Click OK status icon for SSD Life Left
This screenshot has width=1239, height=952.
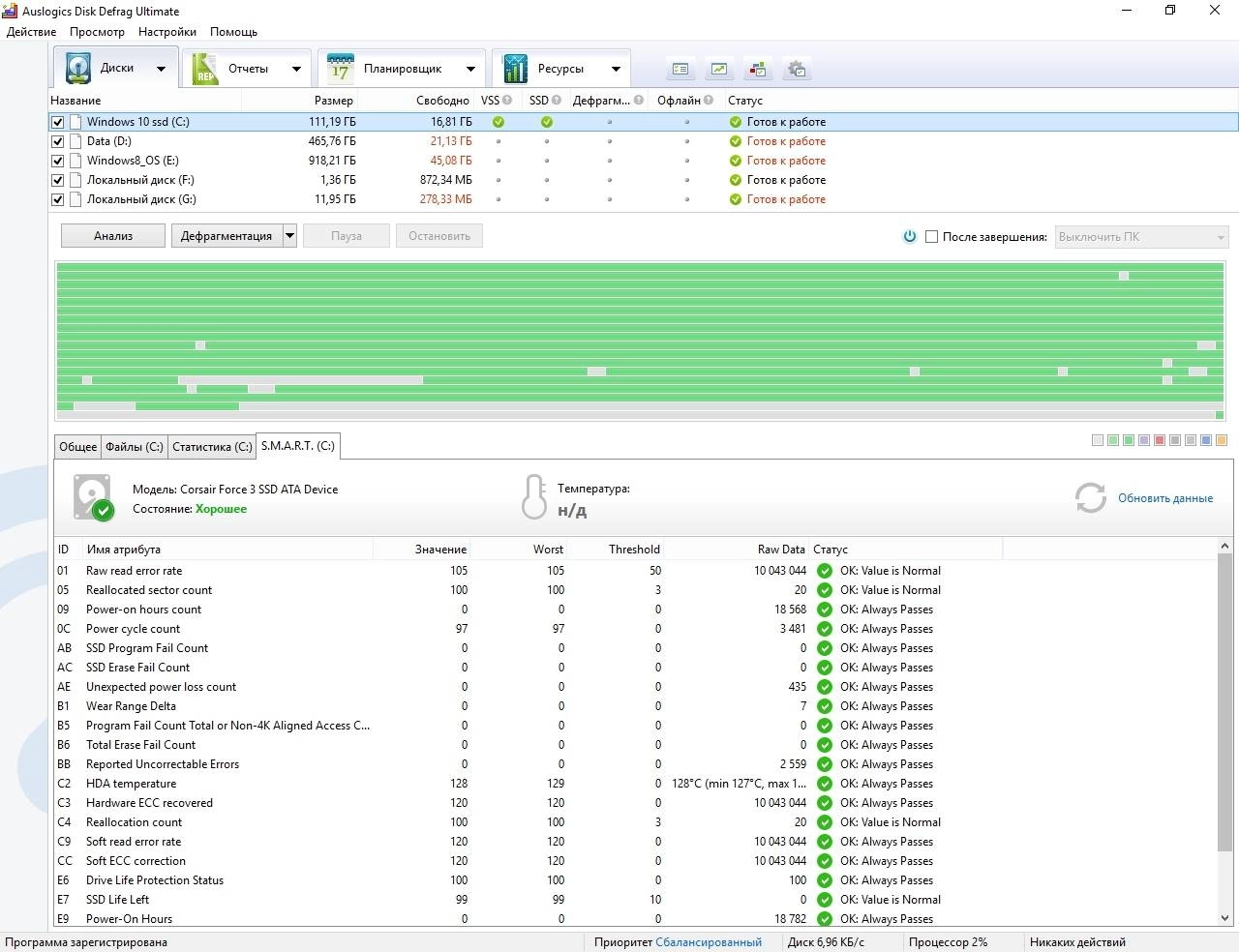point(825,900)
